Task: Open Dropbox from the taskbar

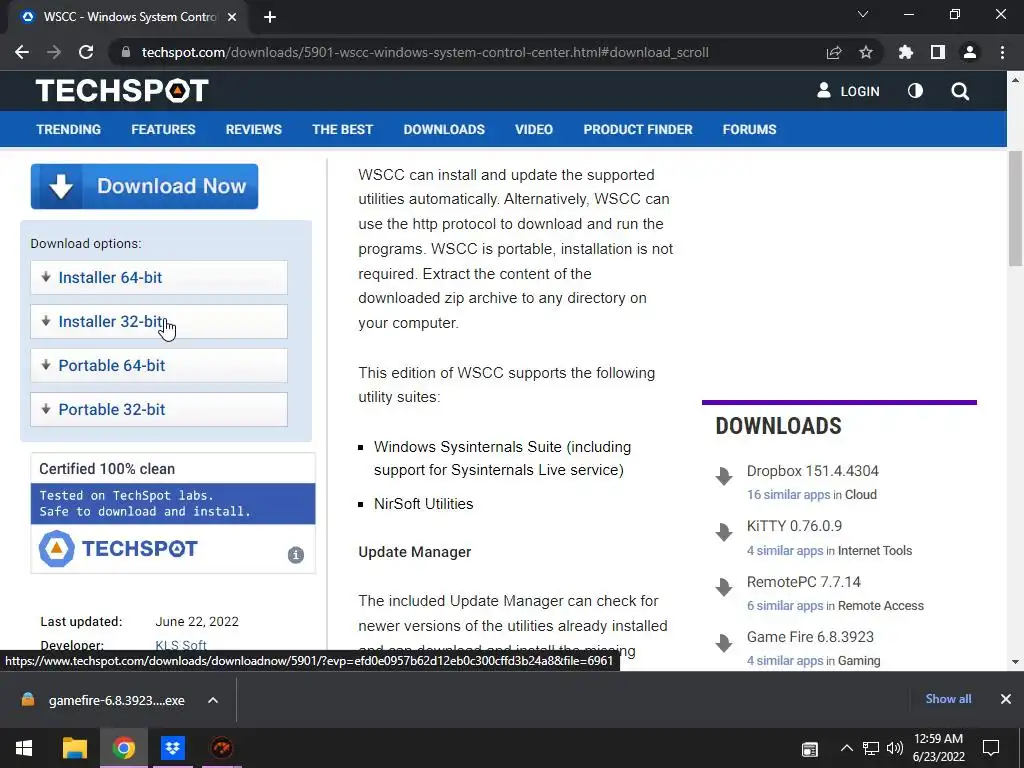Action: click(x=172, y=748)
